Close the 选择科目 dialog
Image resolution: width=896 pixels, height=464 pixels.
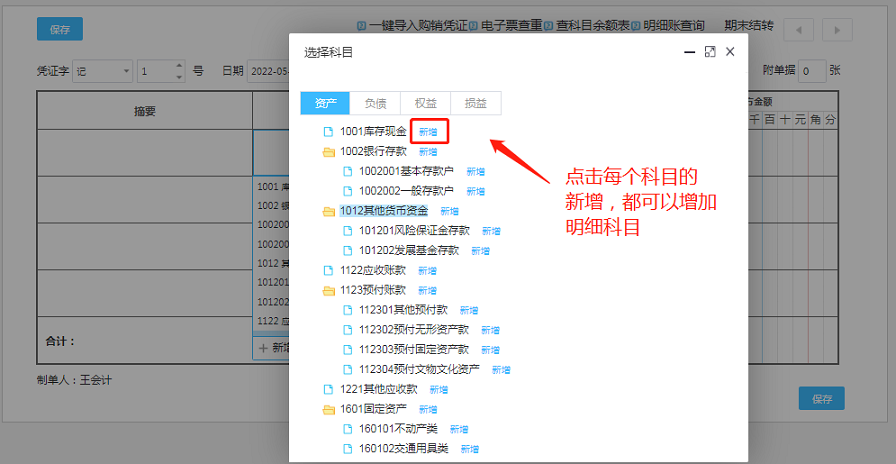(730, 52)
